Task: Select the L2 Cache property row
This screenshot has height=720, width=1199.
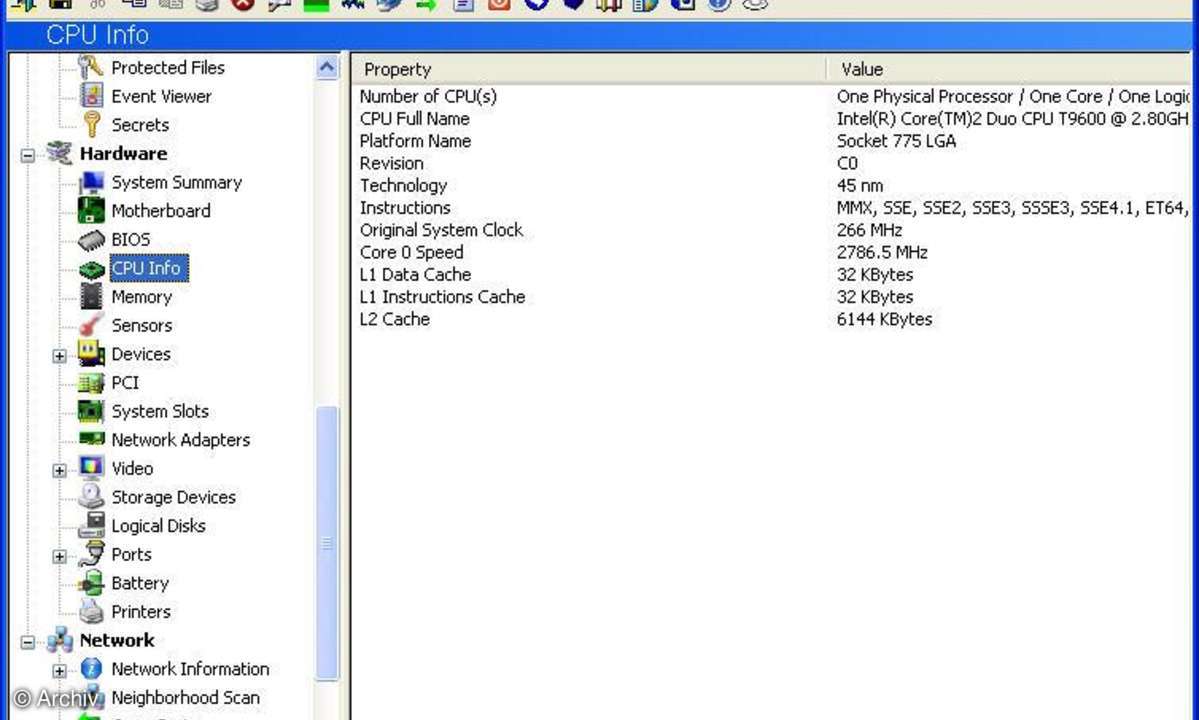Action: 772,319
